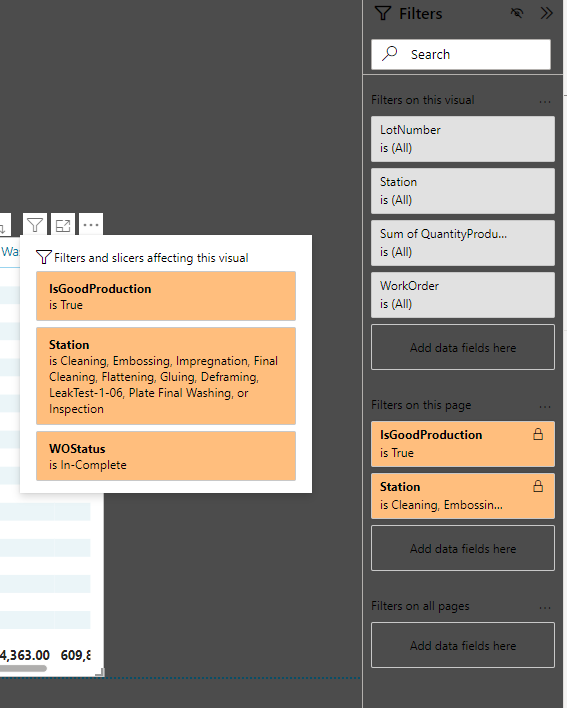The width and height of the screenshot is (567, 708).
Task: Click lock icon on IsGoodProduction filter
Action: click(538, 434)
